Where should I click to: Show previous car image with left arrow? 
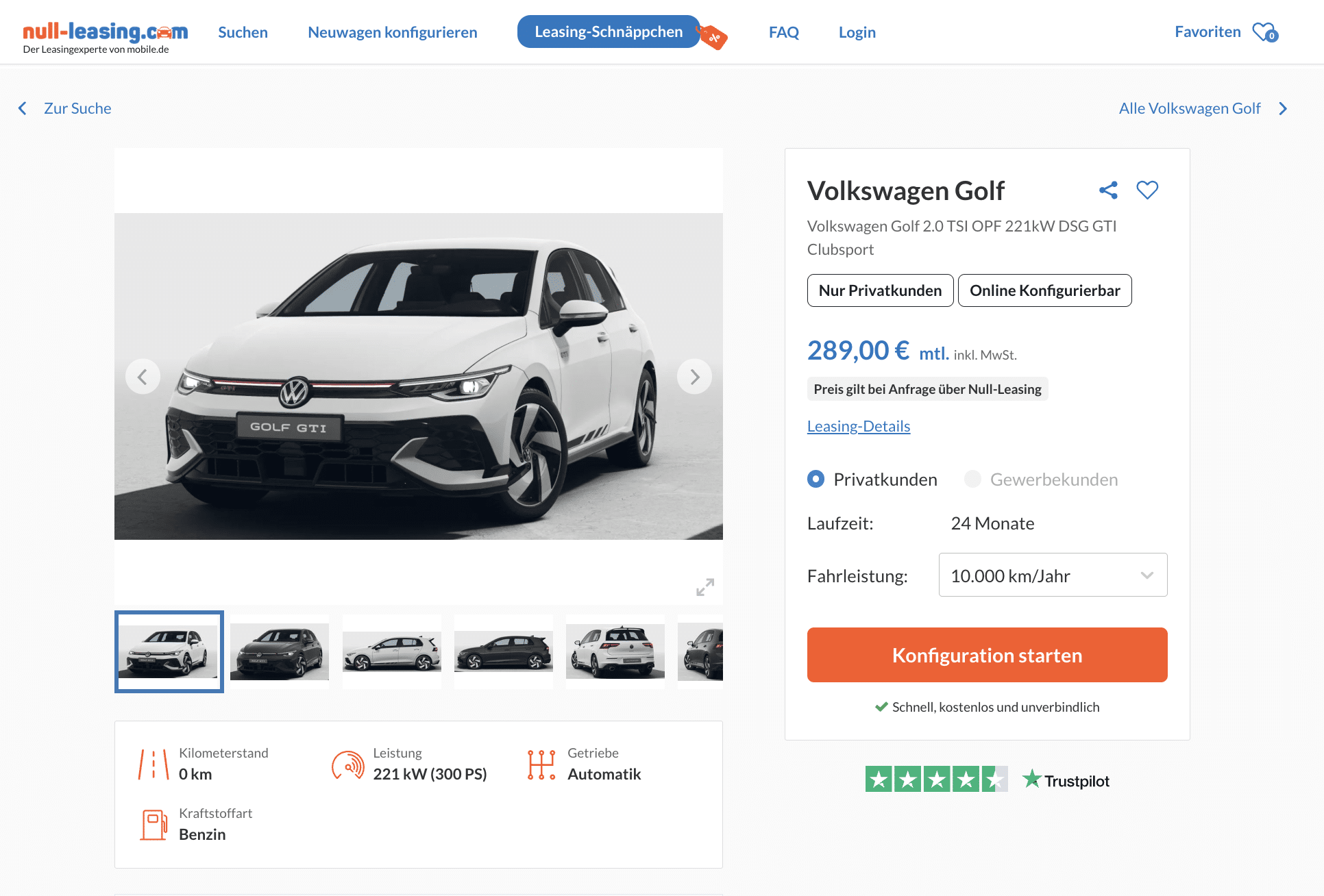[143, 377]
